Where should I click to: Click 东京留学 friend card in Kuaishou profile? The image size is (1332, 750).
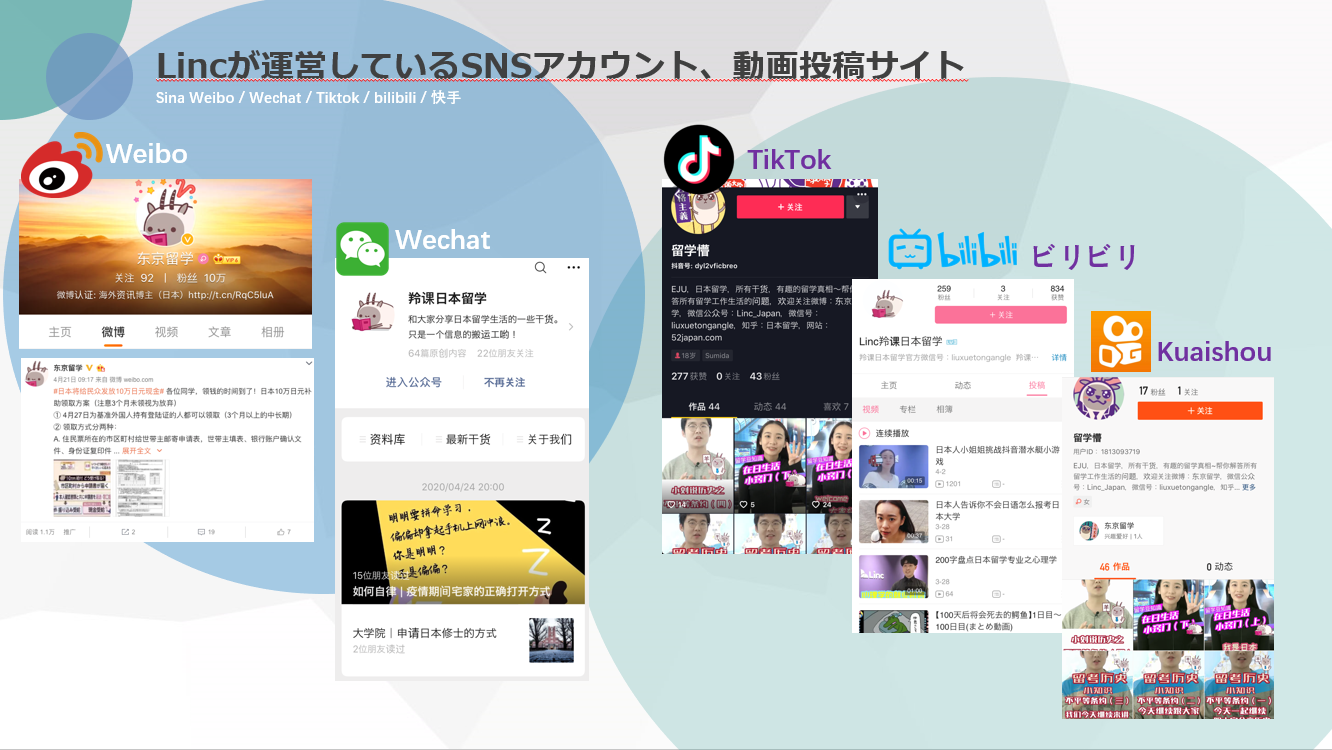coord(1120,531)
